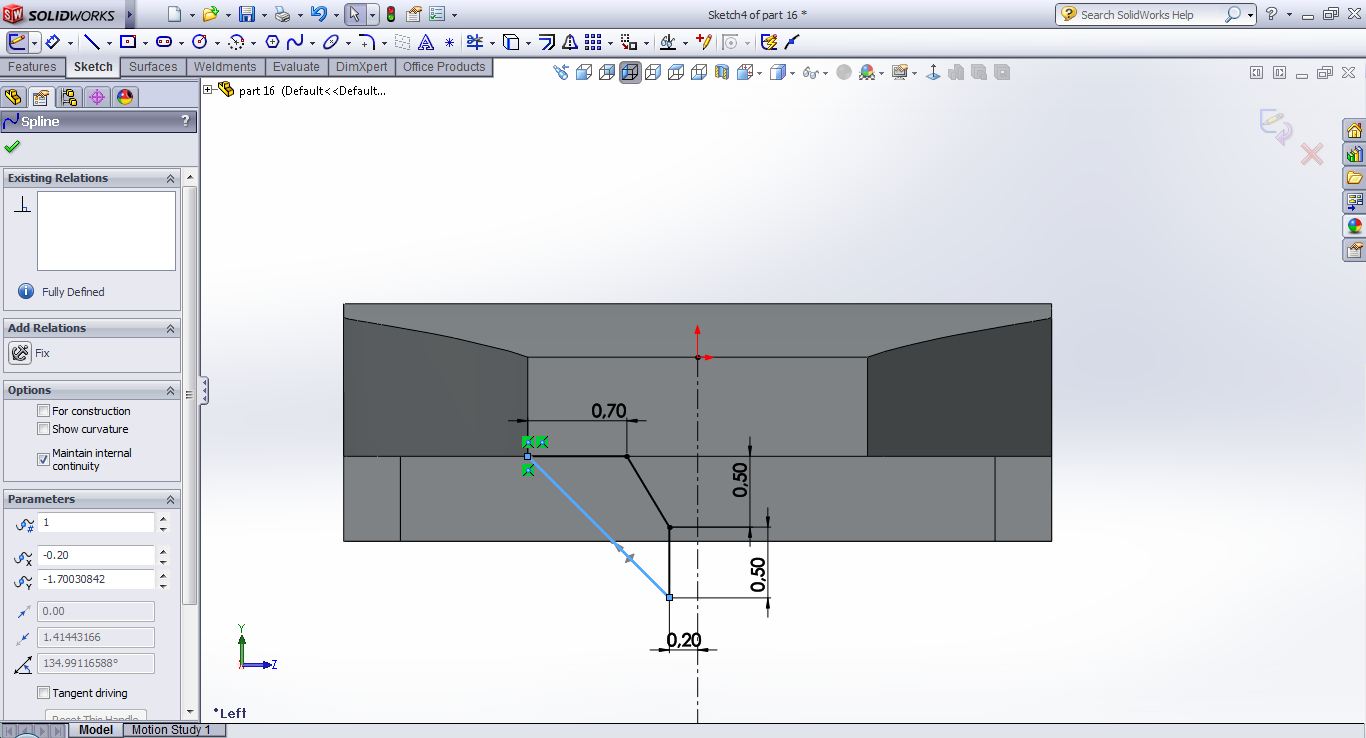1366x738 pixels.
Task: Uncheck Maintain internal continuity
Action: click(x=43, y=459)
